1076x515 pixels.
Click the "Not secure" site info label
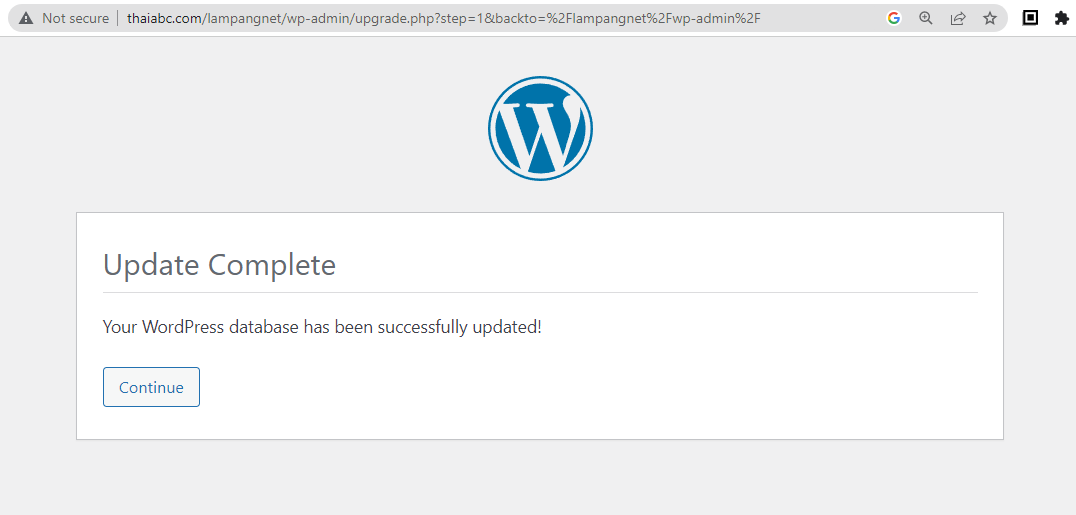tap(75, 18)
